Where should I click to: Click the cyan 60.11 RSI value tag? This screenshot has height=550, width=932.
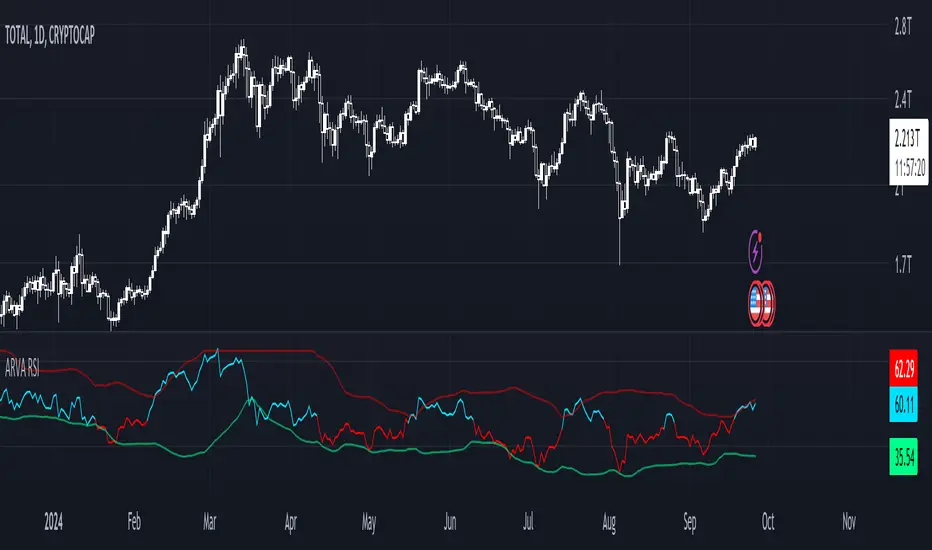click(903, 404)
